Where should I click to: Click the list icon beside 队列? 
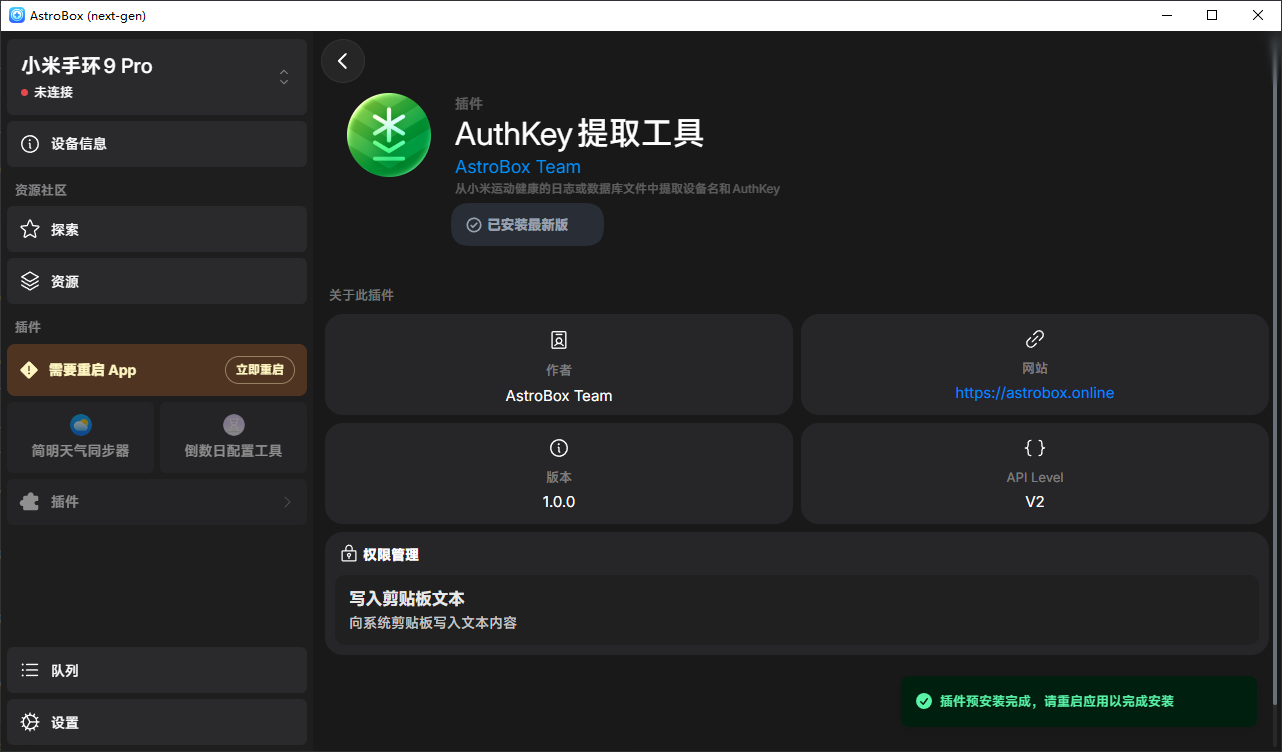pyautogui.click(x=30, y=671)
